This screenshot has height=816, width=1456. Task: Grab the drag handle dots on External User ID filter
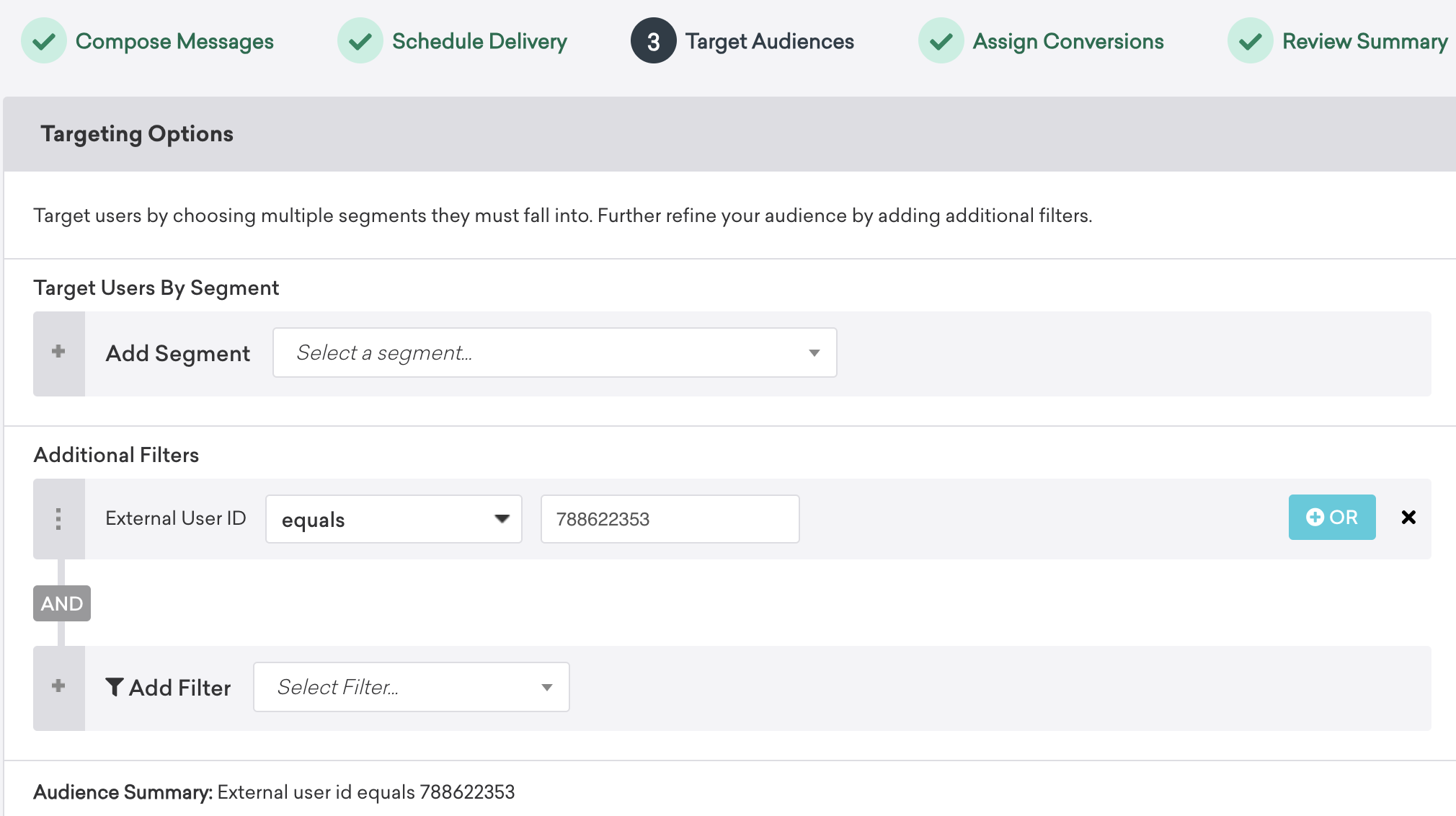58,518
